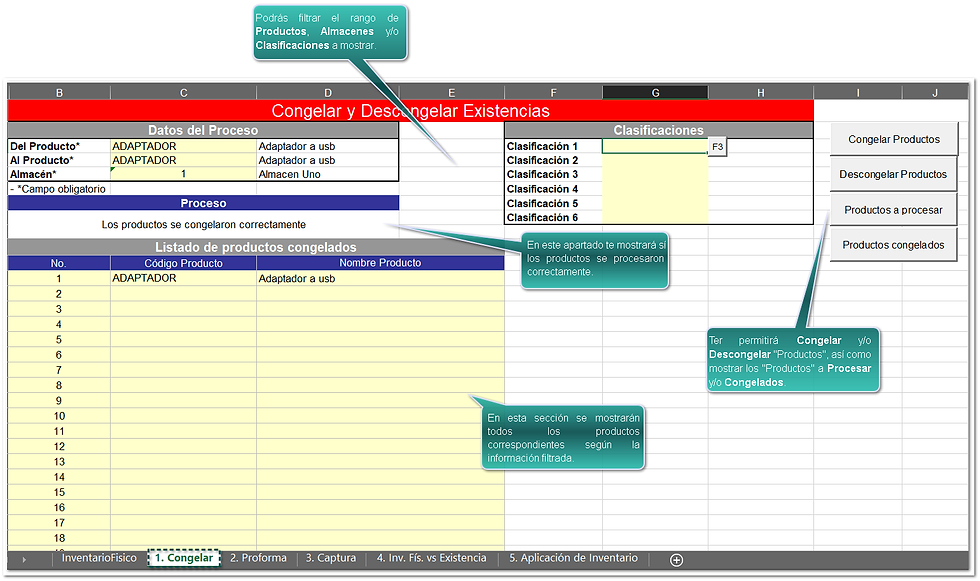Click the Al Producto code cell ADAPTADOR
Screen dimensions: 980x581
(x=183, y=161)
